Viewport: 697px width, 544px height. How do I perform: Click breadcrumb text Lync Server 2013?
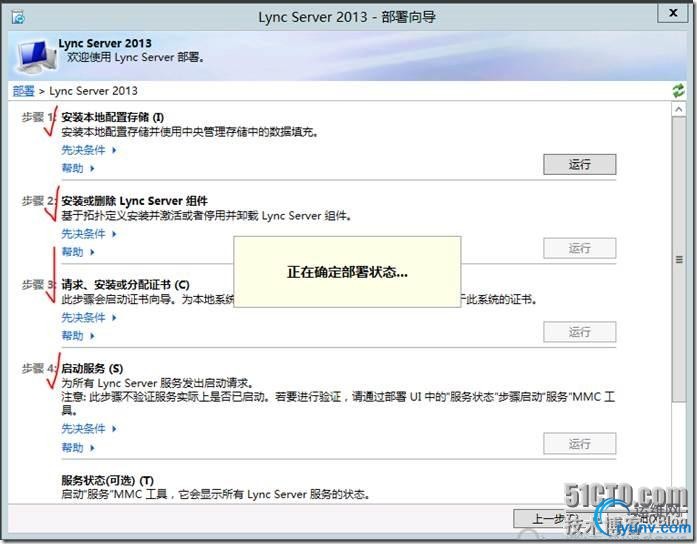coord(93,91)
